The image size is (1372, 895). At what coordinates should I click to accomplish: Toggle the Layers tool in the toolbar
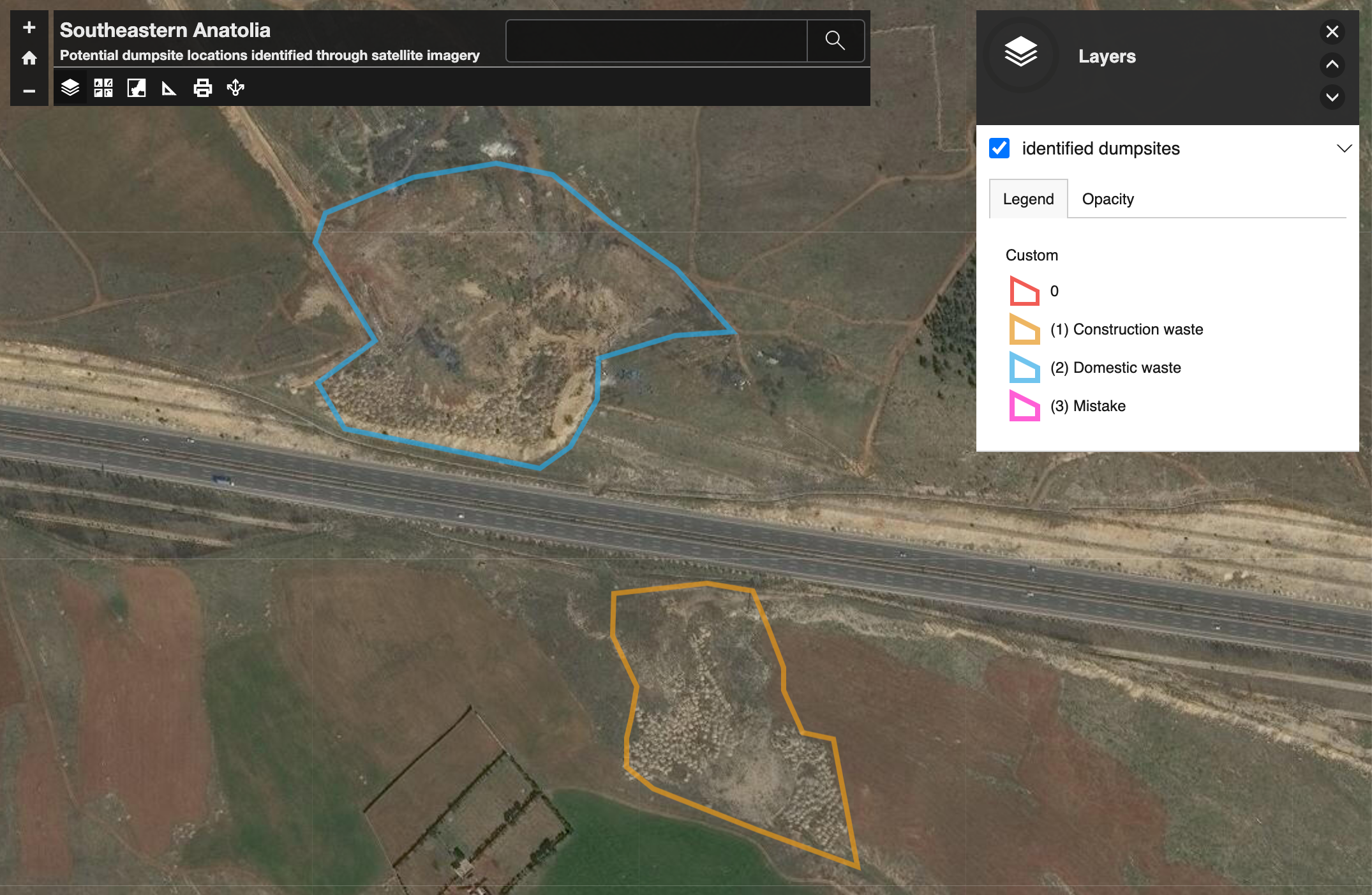coord(70,87)
